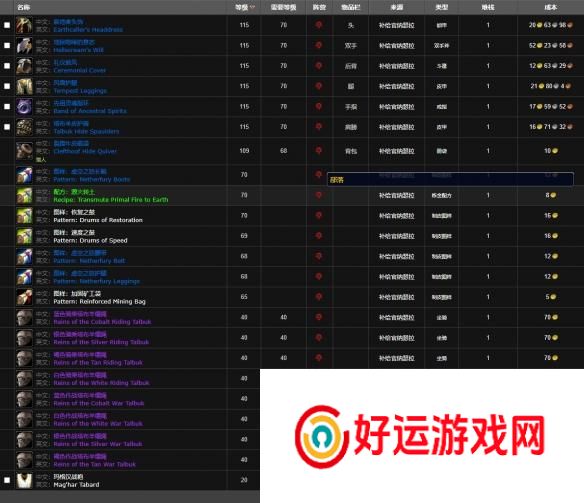Click the Silver Riding Talbuk mount icon

click(x=24, y=338)
